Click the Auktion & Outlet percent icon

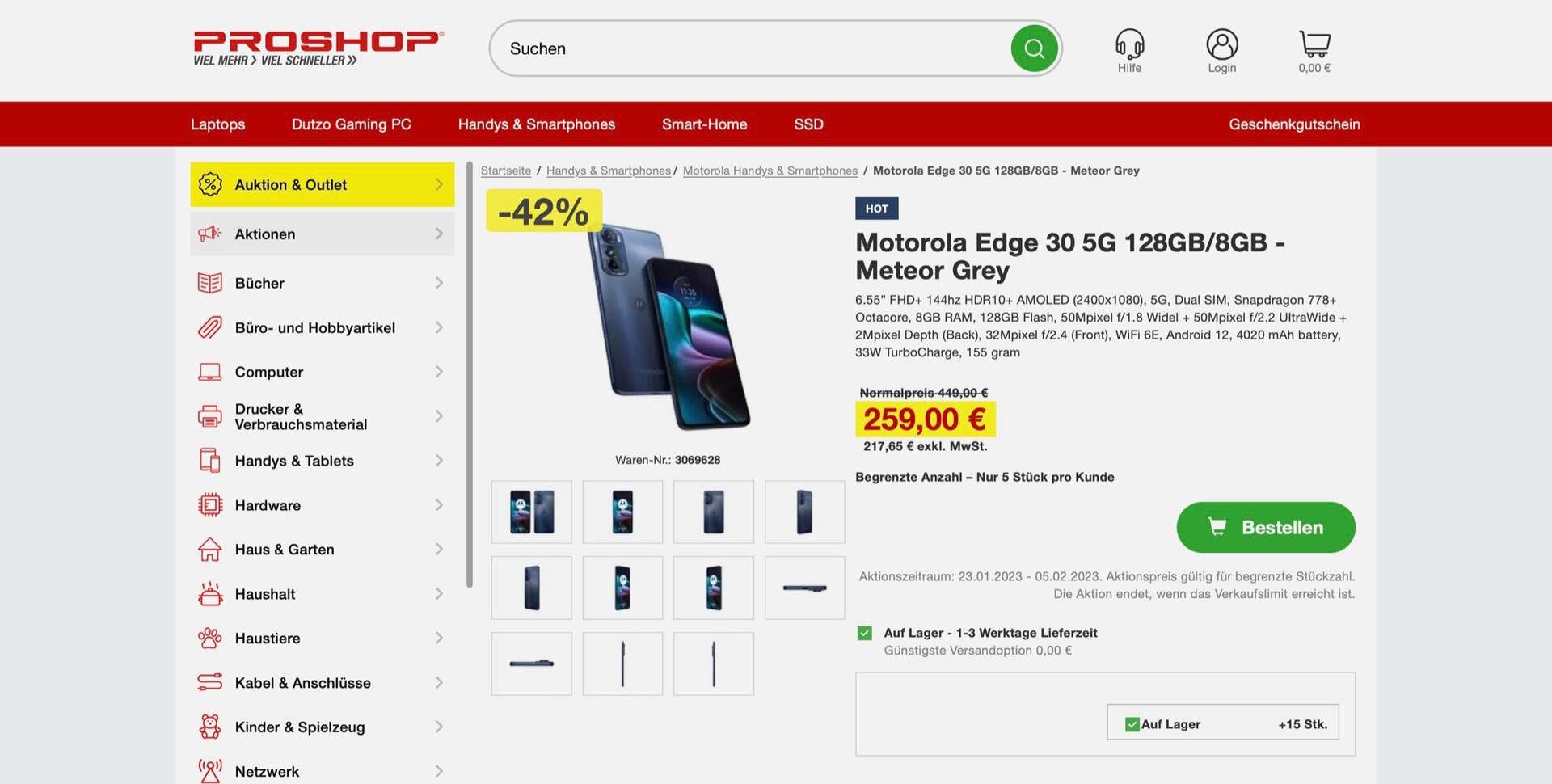coord(210,184)
